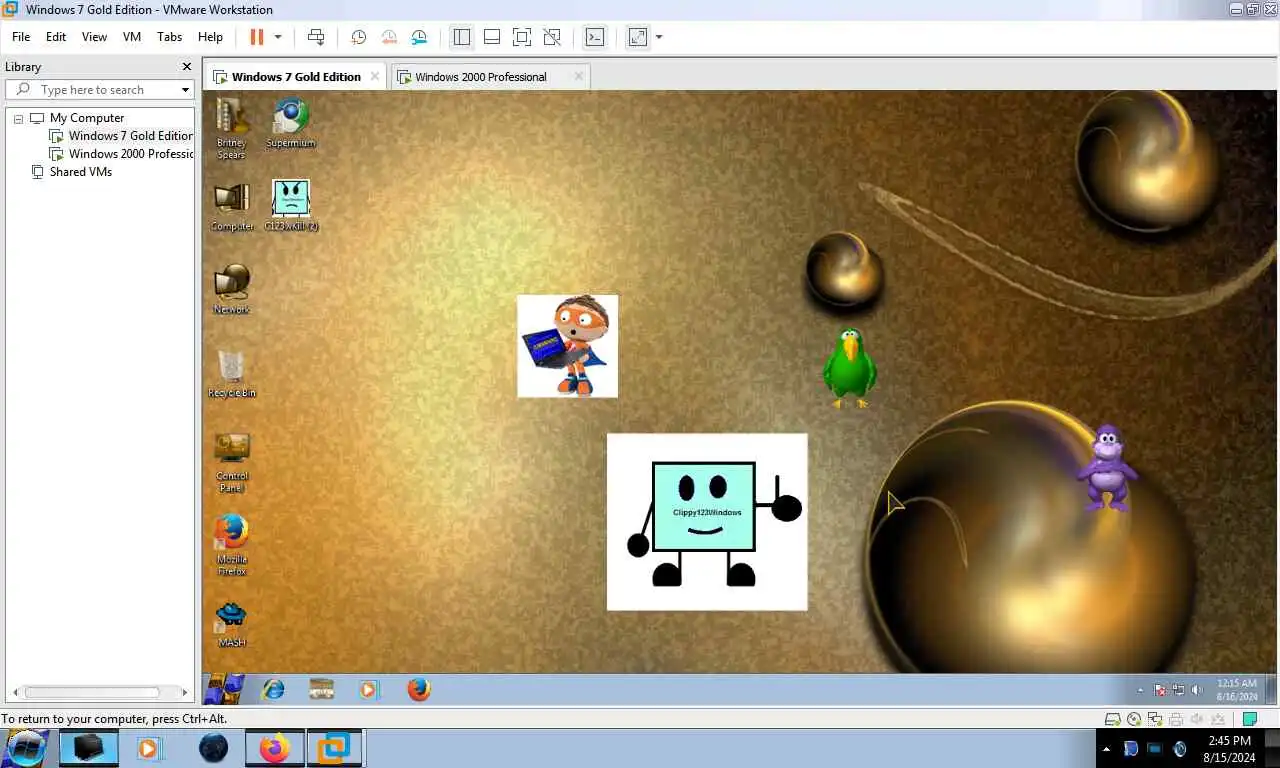Close the Windows 2000 Professional tab

[x=578, y=76]
